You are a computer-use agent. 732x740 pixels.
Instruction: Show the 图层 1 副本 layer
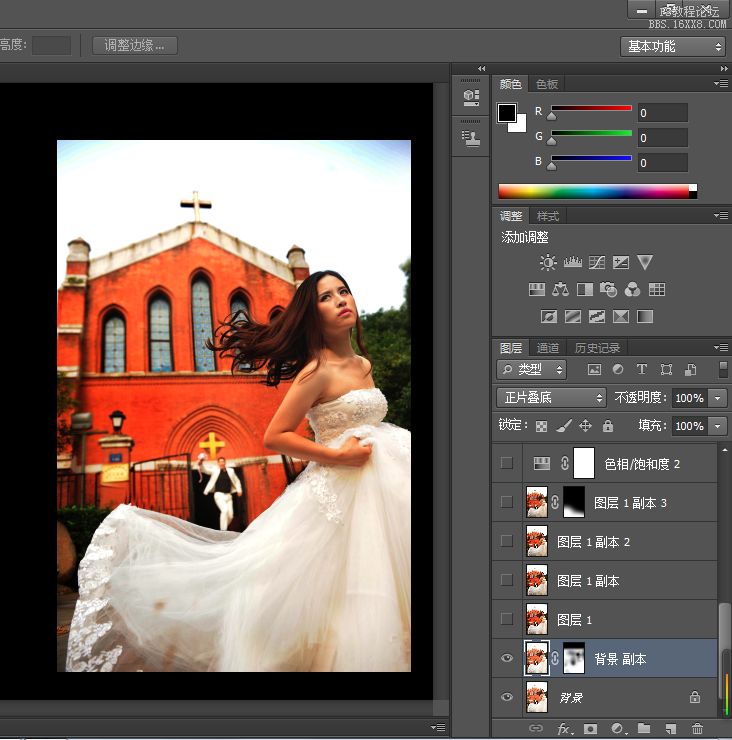(x=506, y=580)
